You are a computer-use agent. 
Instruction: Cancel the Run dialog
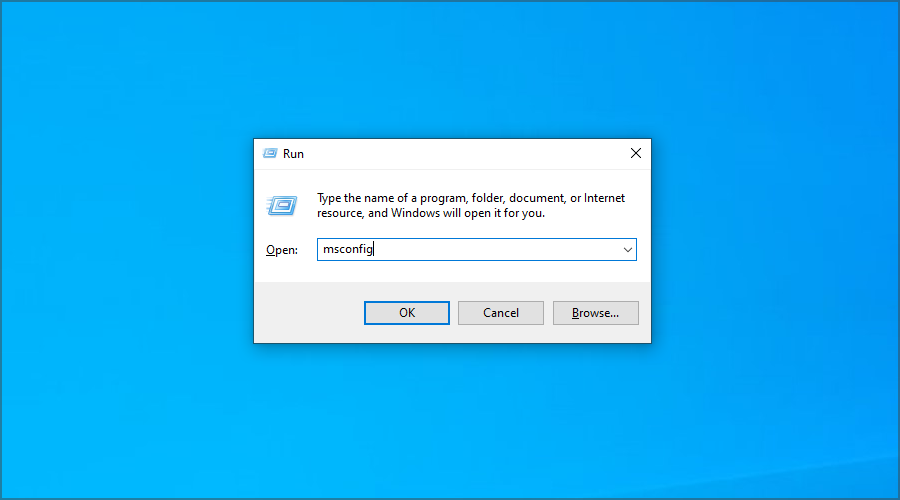click(501, 313)
